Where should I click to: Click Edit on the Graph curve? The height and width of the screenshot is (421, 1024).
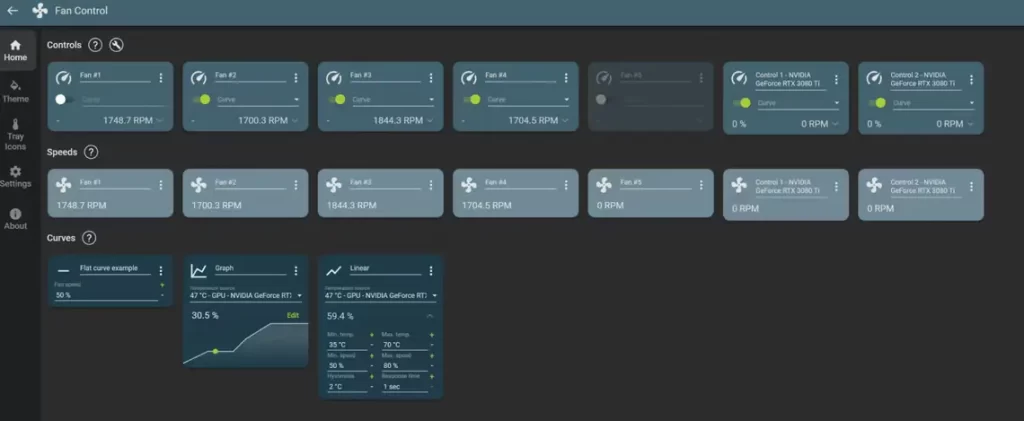pyautogui.click(x=293, y=315)
